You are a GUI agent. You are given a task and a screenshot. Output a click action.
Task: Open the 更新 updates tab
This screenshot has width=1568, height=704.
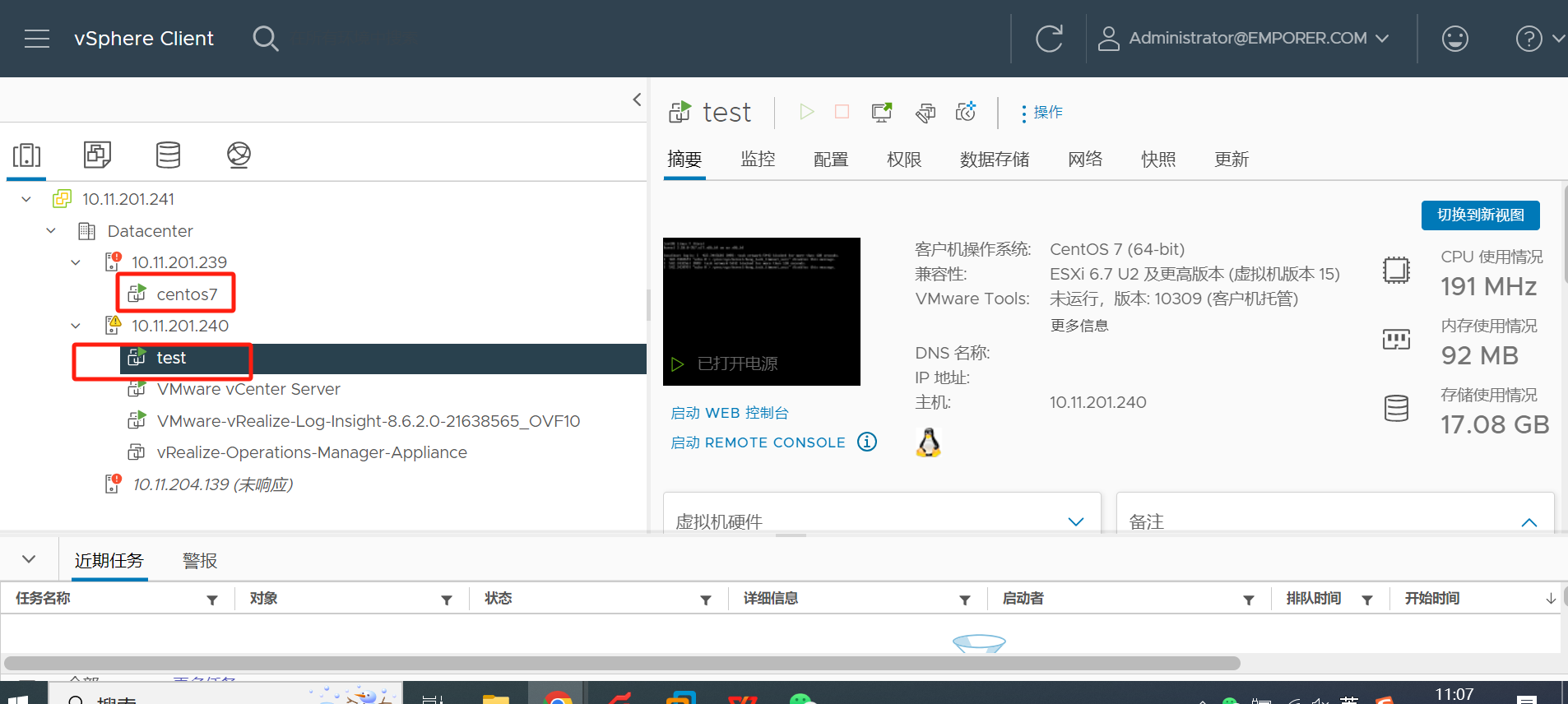[x=1232, y=160]
